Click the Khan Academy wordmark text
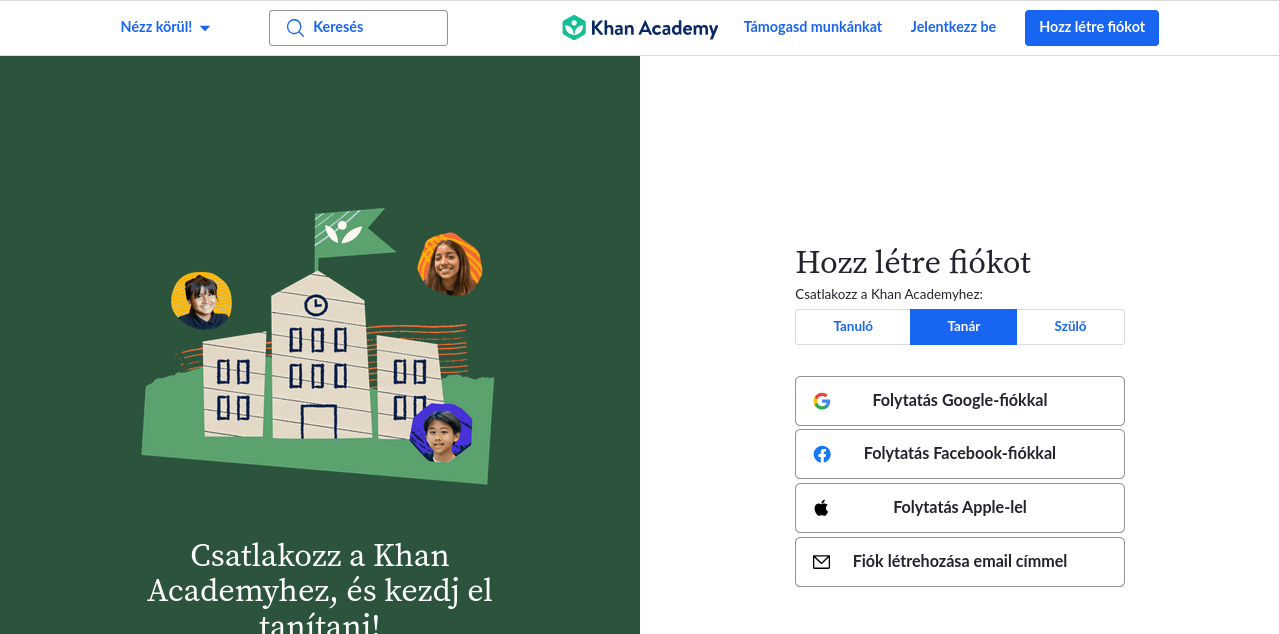The width and height of the screenshot is (1279, 634). (x=654, y=28)
